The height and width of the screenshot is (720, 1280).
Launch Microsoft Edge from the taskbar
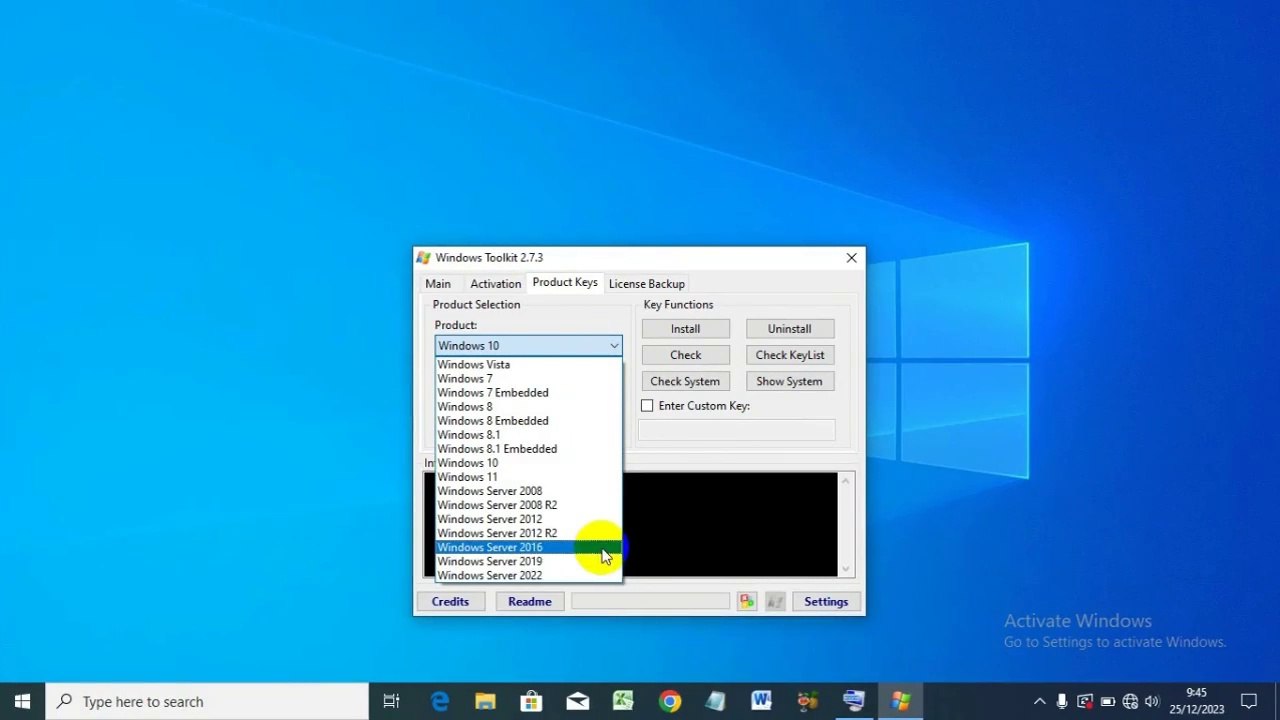(x=440, y=701)
